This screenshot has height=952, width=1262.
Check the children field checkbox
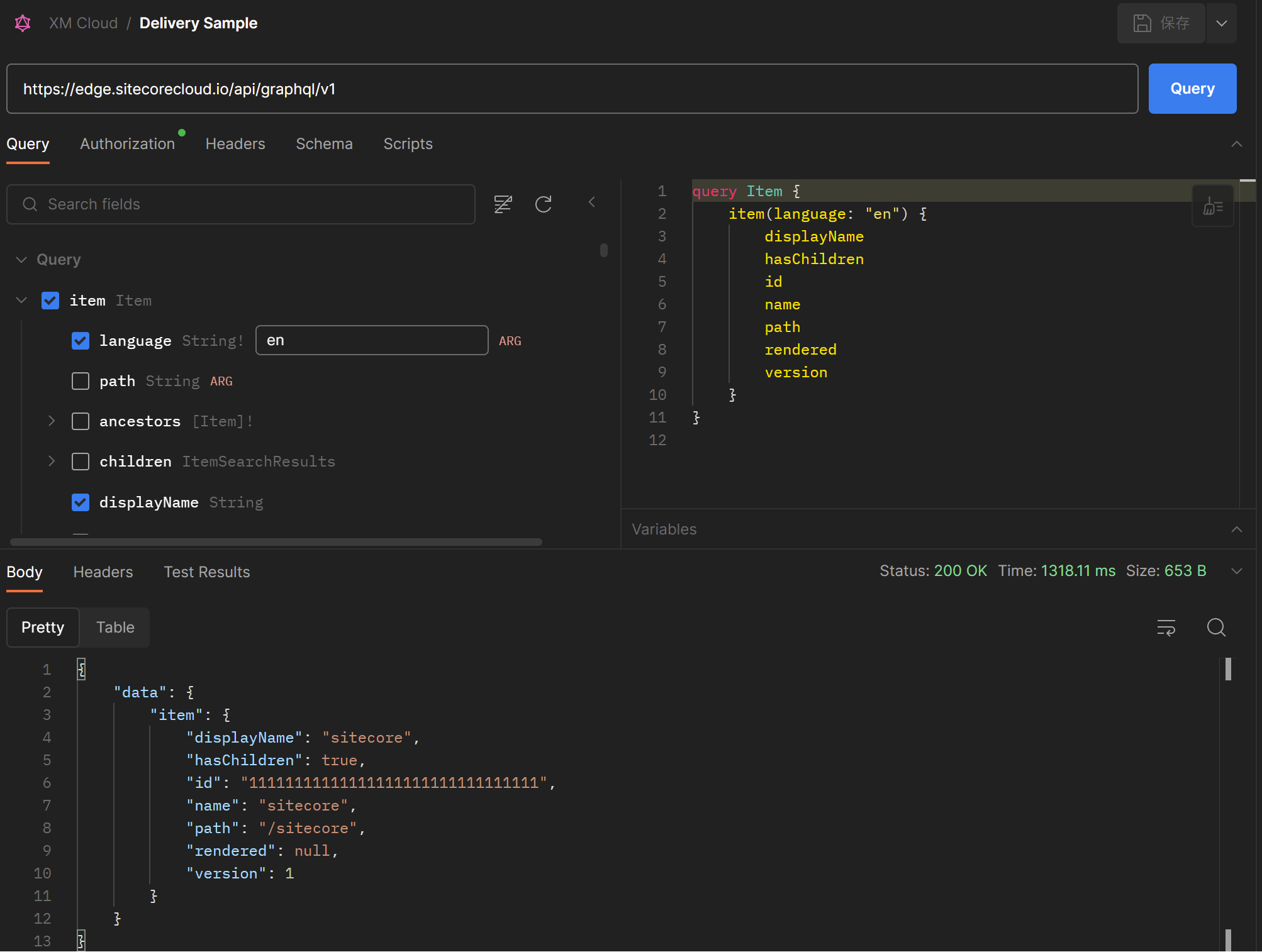[x=81, y=462]
